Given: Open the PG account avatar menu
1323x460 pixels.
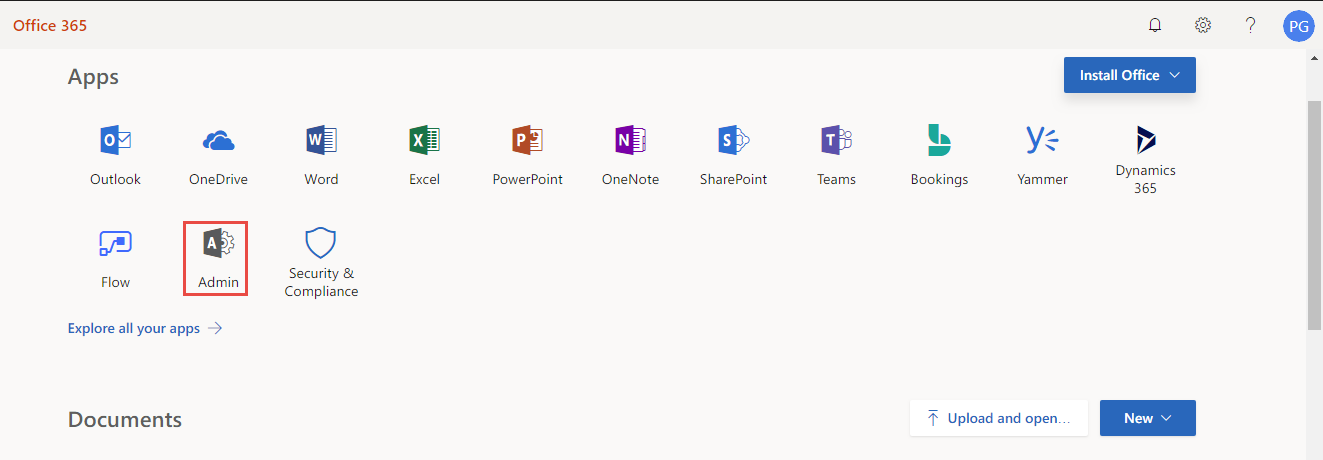Looking at the screenshot, I should [x=1298, y=26].
